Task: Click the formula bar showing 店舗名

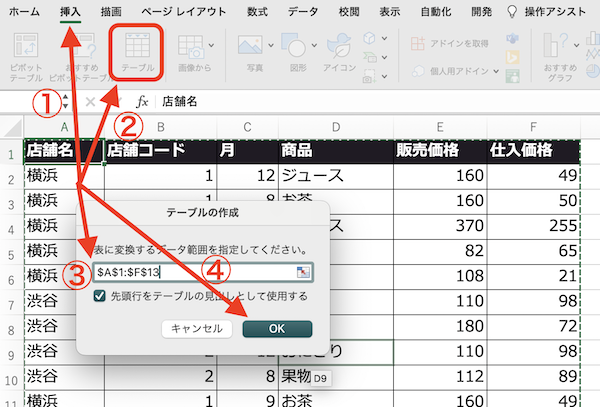Action: pos(375,102)
